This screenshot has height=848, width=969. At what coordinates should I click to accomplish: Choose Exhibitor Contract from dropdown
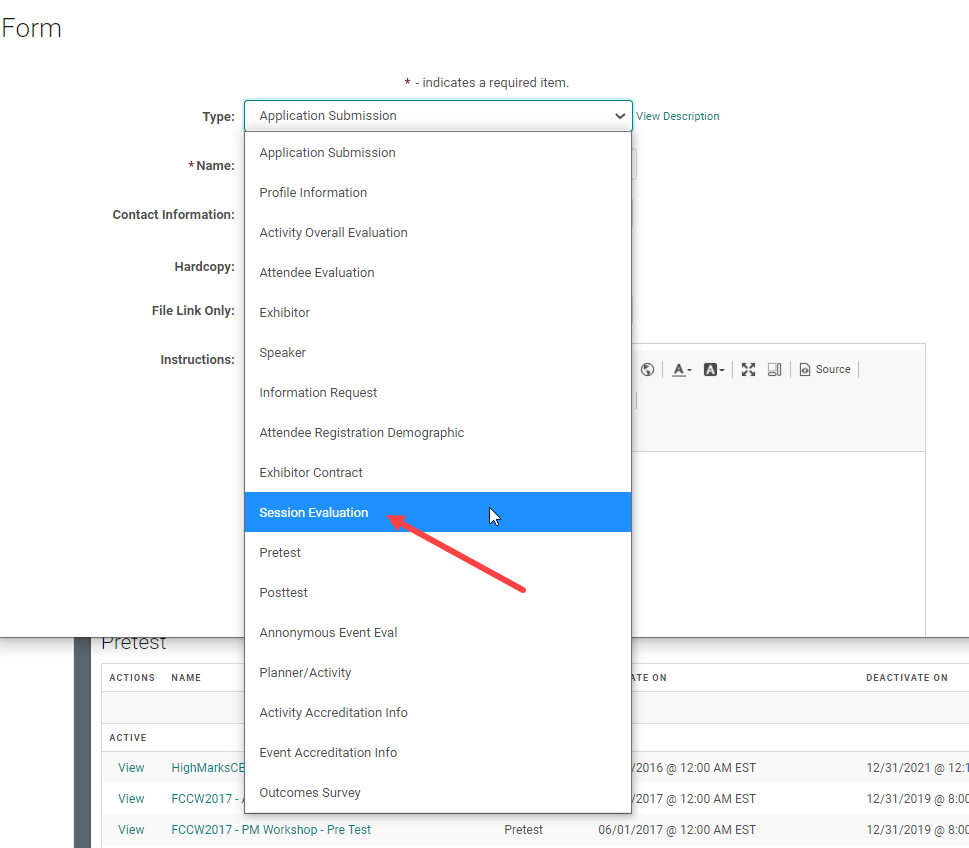click(x=311, y=473)
